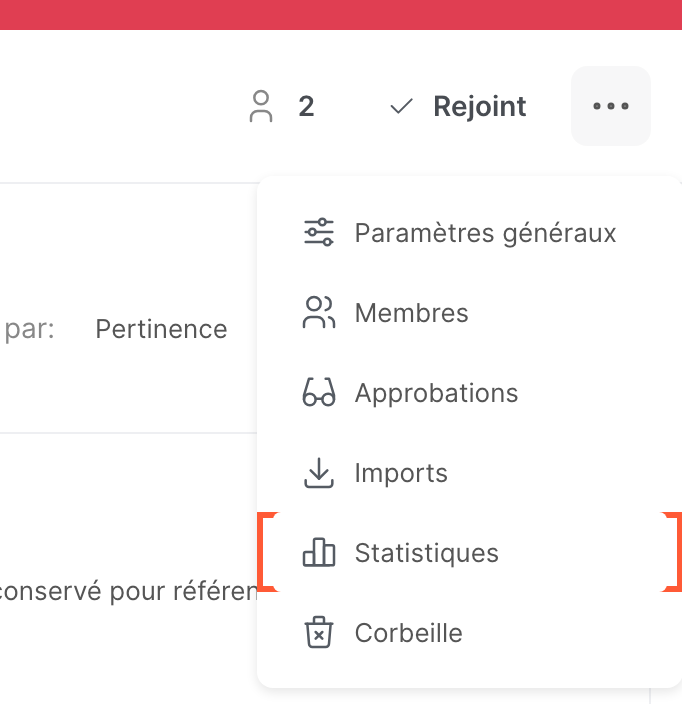Select Membres from the menu

click(x=469, y=312)
